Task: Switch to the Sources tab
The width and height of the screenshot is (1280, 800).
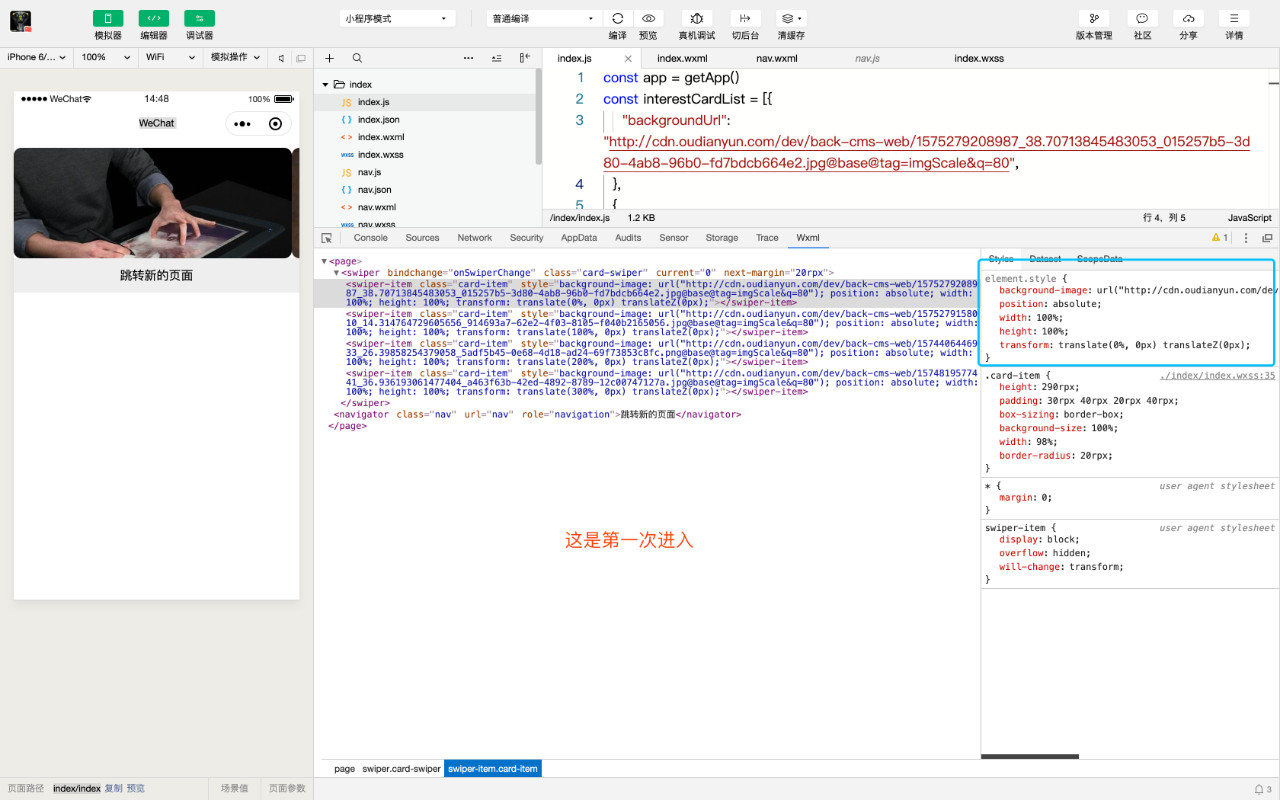Action: point(422,238)
